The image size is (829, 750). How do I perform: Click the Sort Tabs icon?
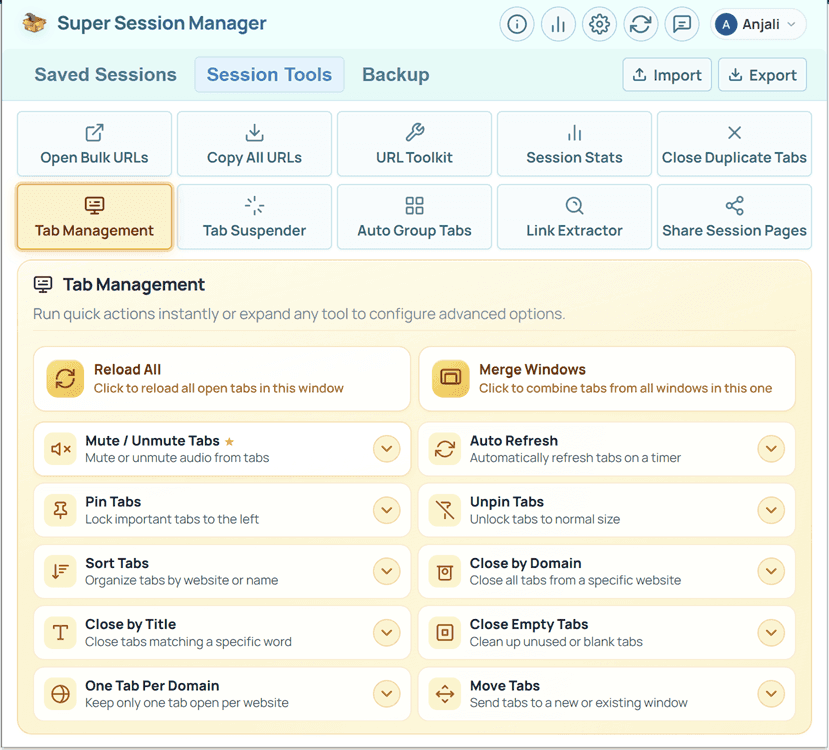click(x=61, y=571)
